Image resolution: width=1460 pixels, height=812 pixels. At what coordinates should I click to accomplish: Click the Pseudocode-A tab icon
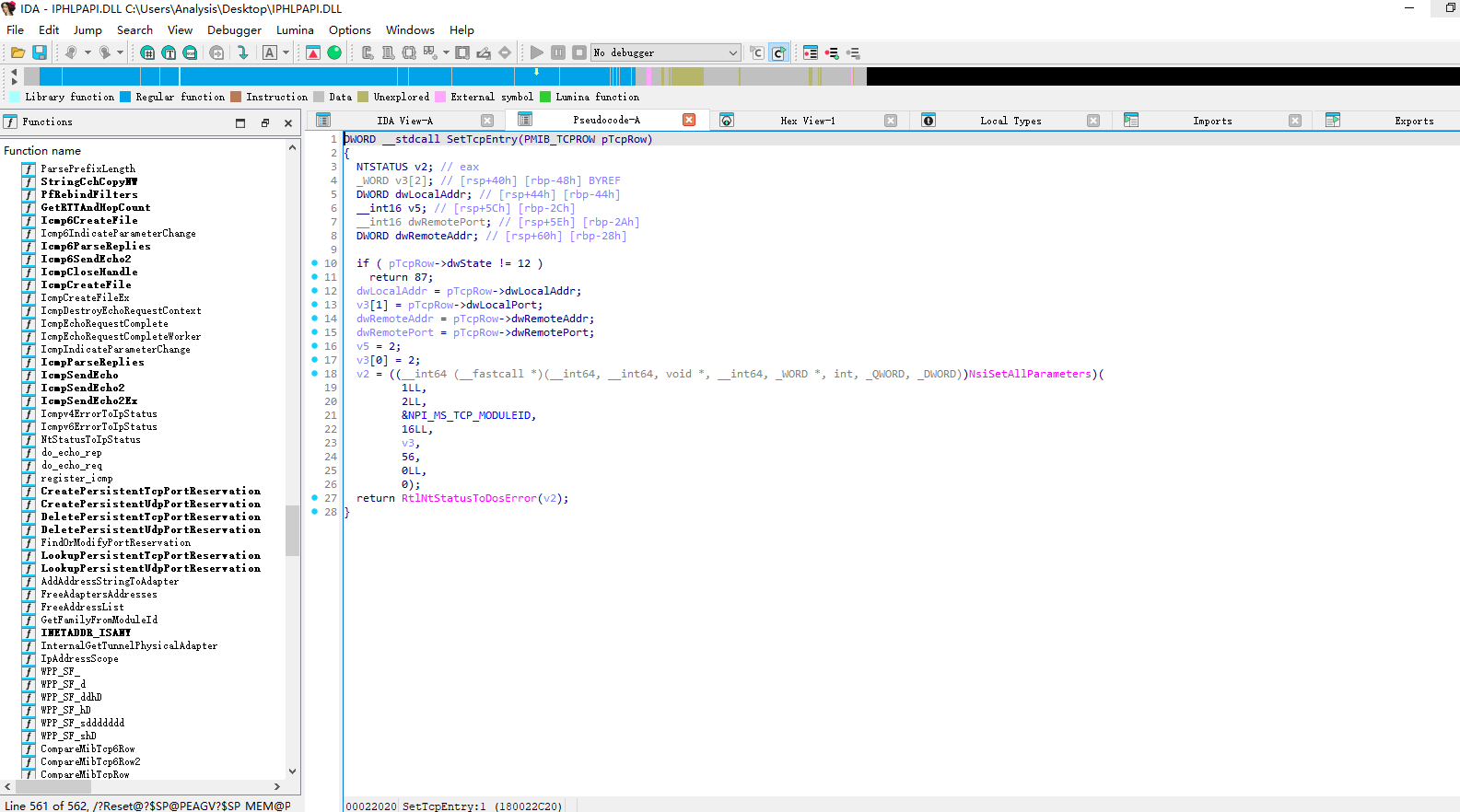(525, 120)
